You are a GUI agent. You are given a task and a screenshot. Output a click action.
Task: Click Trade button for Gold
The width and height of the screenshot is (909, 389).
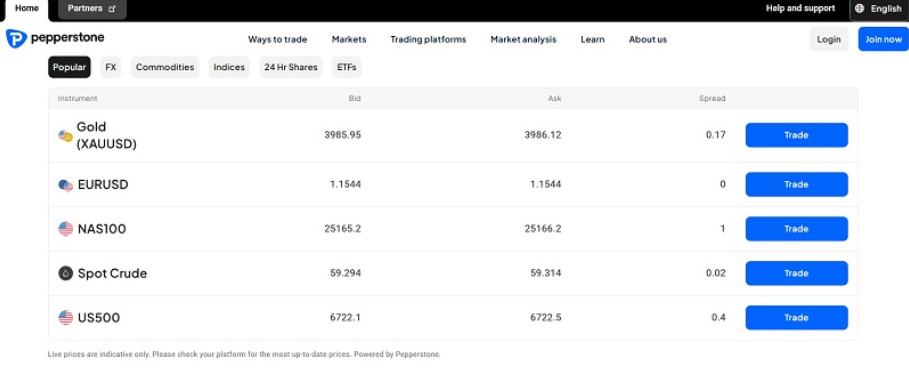click(797, 135)
